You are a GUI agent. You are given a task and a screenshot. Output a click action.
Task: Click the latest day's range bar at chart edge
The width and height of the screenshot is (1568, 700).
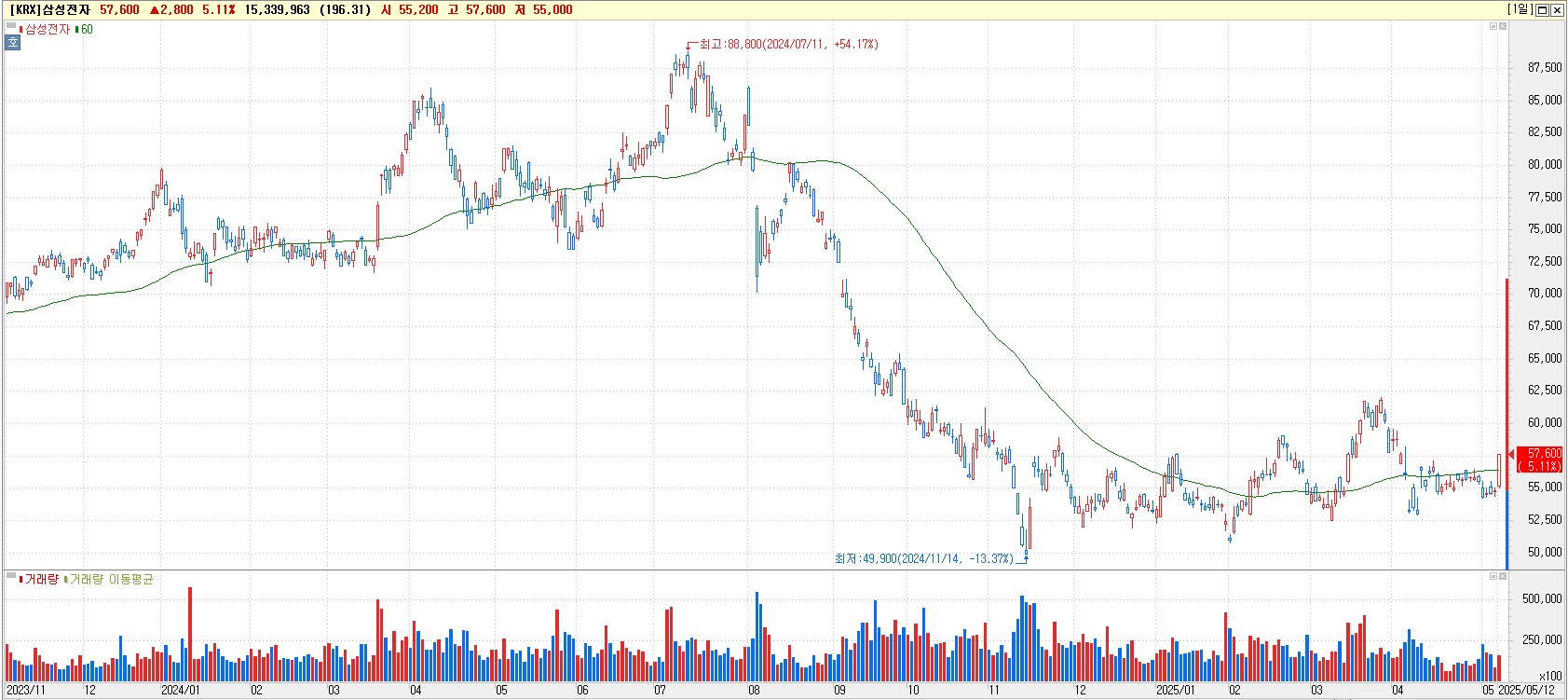1507,424
